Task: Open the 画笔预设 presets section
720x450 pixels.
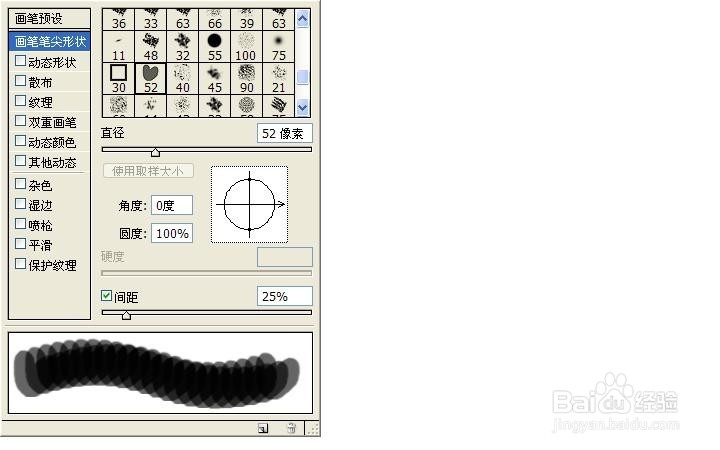Action: click(x=49, y=19)
